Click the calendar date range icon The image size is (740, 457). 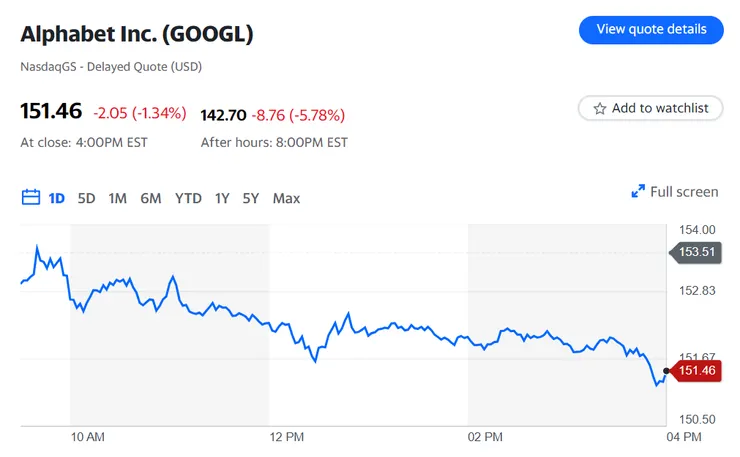tap(30, 197)
